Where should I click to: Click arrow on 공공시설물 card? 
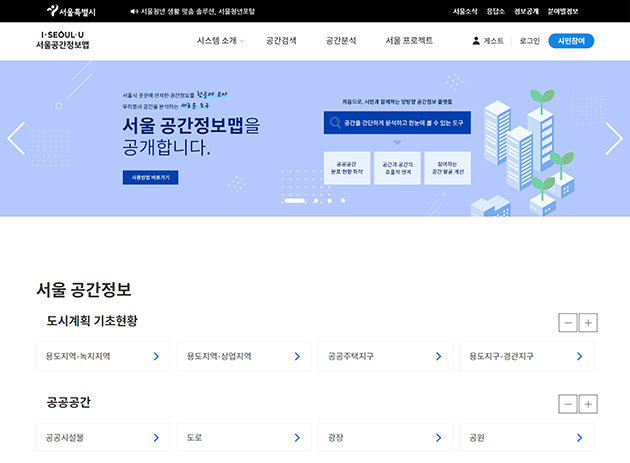tap(156, 438)
